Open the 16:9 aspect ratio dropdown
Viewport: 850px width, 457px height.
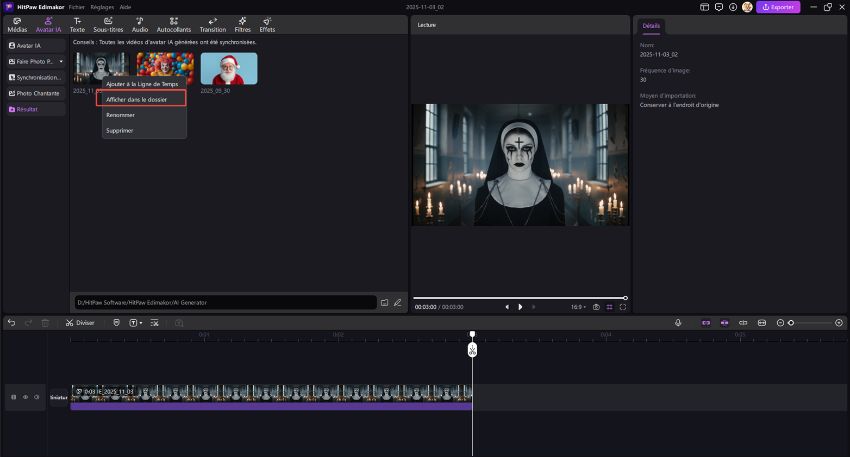click(577, 307)
